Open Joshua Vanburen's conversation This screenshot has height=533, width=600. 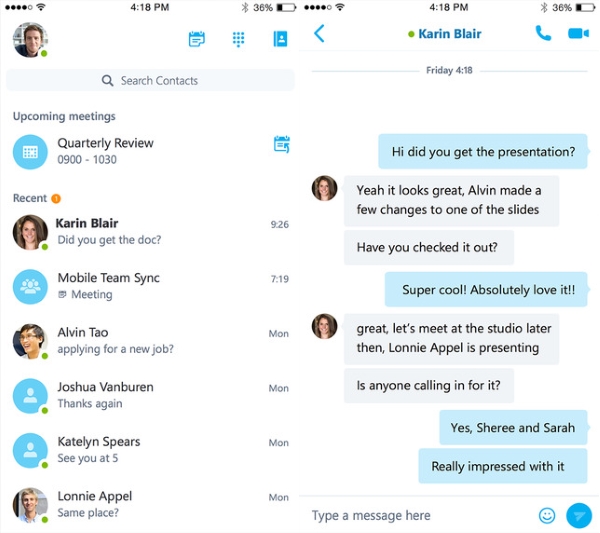click(150, 396)
